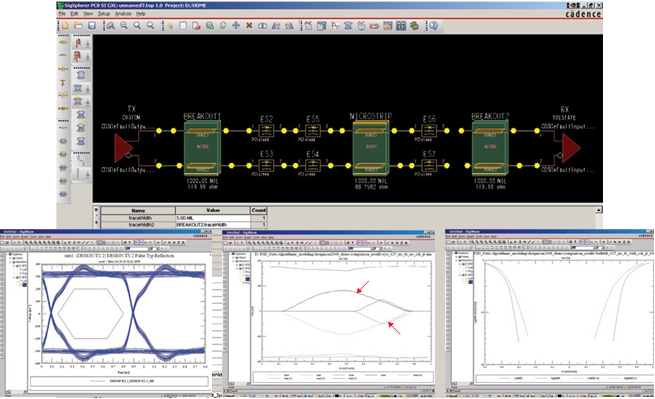Screen dimensions: 655x399
Task: Click the New file toolbar icon
Action: point(65,26)
